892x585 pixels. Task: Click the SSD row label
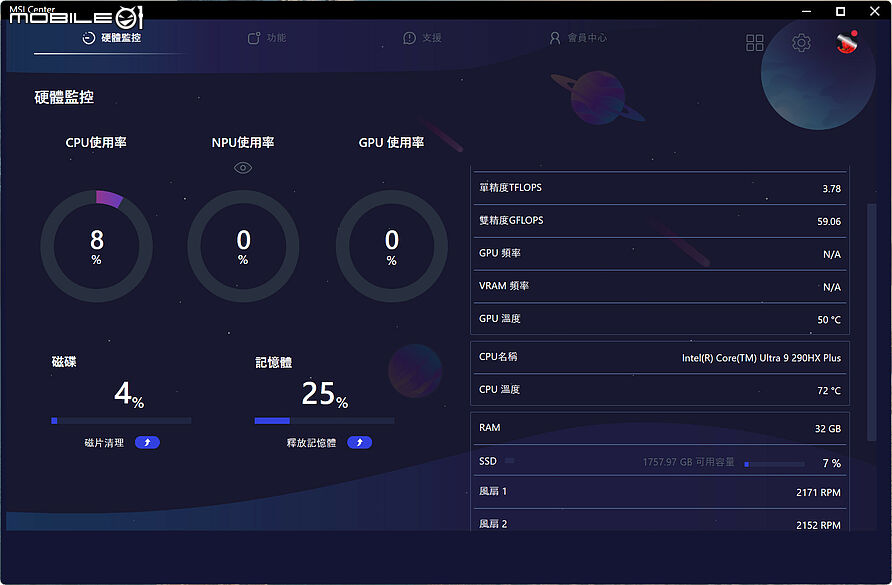pos(488,461)
